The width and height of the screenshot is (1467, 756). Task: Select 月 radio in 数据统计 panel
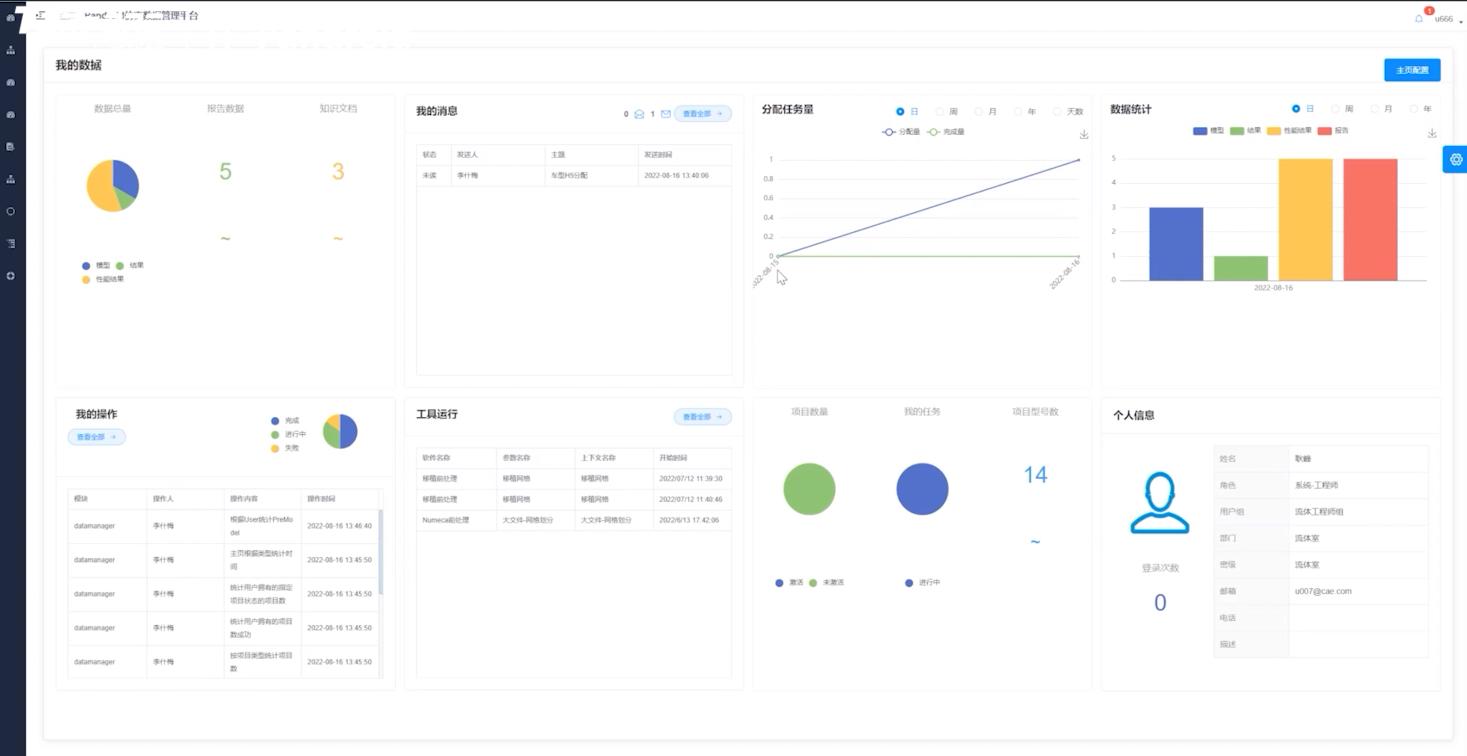(1374, 109)
